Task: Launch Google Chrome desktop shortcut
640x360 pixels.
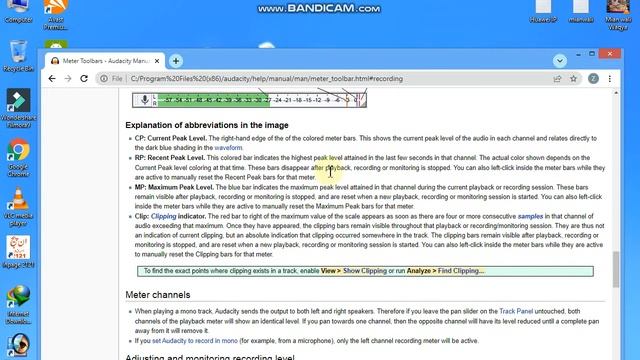Action: point(18,157)
